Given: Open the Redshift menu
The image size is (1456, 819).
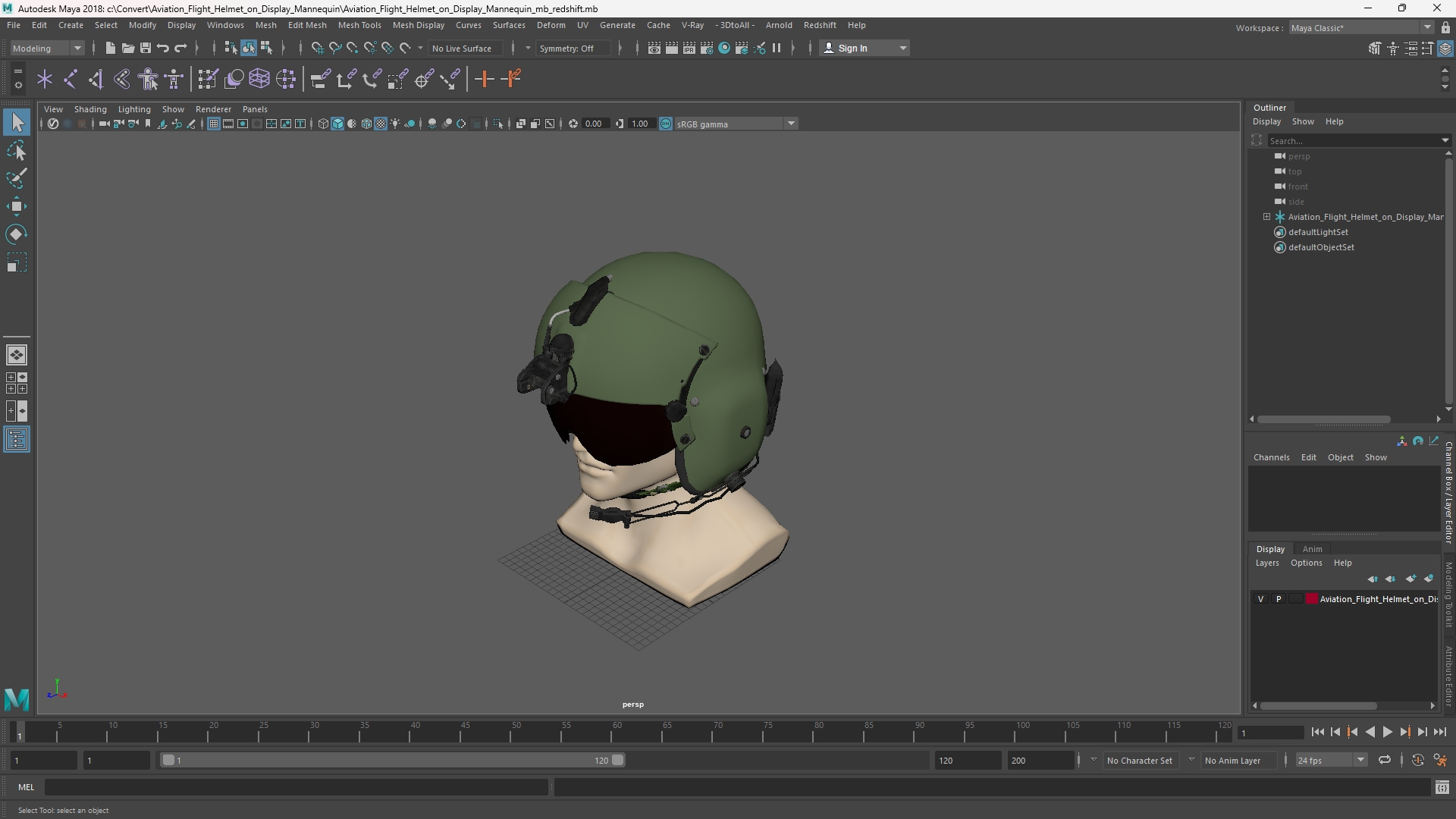Looking at the screenshot, I should coord(820,25).
